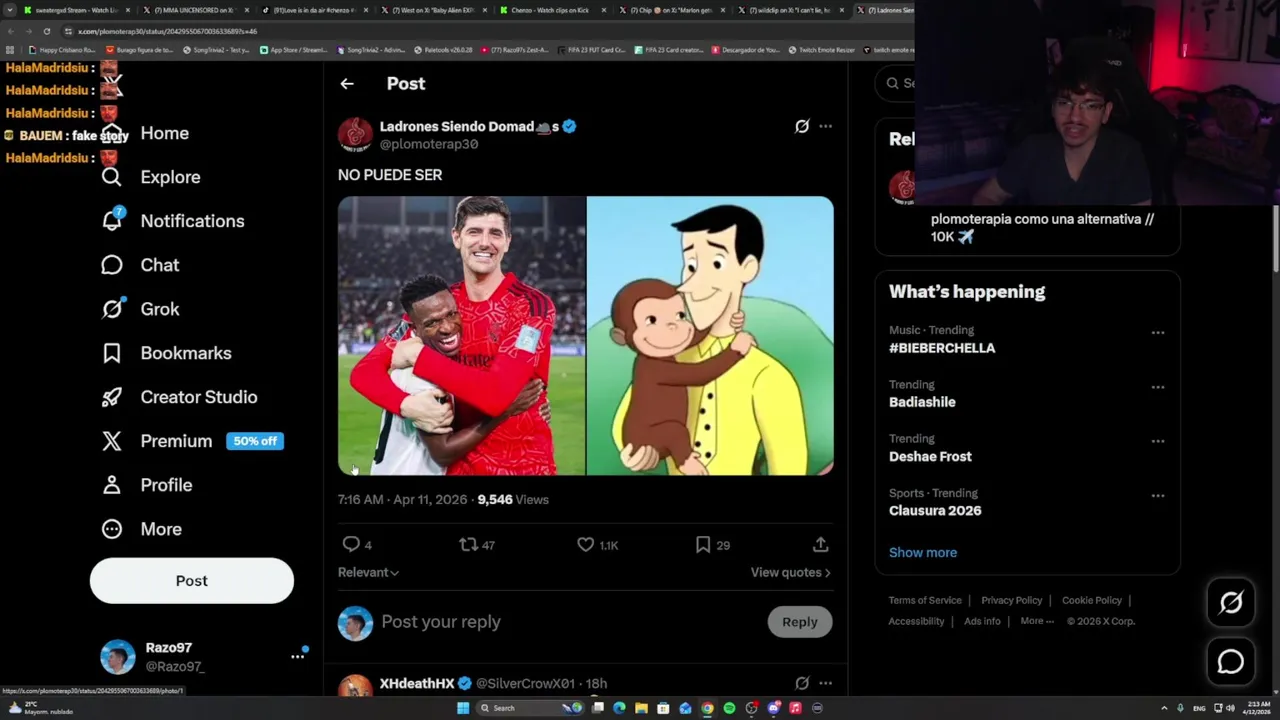Open Terms of Service footer link
This screenshot has width=1280, height=720.
(925, 600)
